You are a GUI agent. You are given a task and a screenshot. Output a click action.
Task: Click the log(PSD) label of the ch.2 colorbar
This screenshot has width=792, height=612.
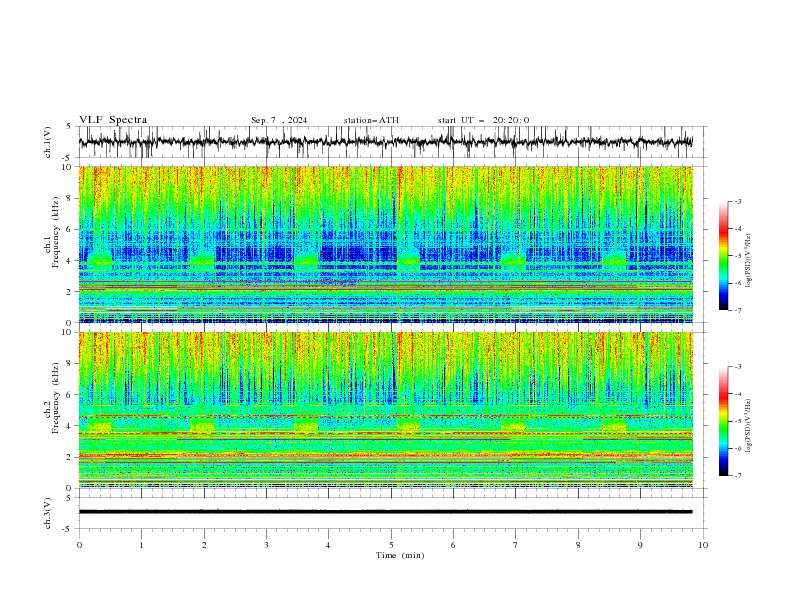coord(749,426)
